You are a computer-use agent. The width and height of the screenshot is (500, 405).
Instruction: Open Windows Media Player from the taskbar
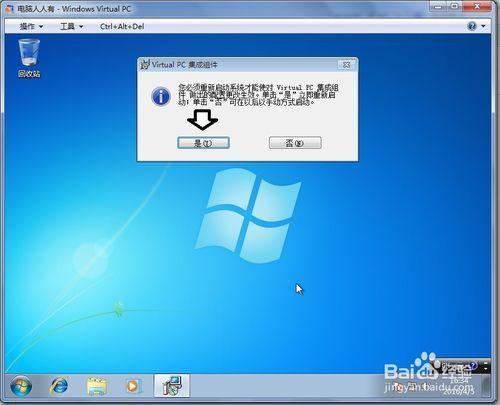133,386
